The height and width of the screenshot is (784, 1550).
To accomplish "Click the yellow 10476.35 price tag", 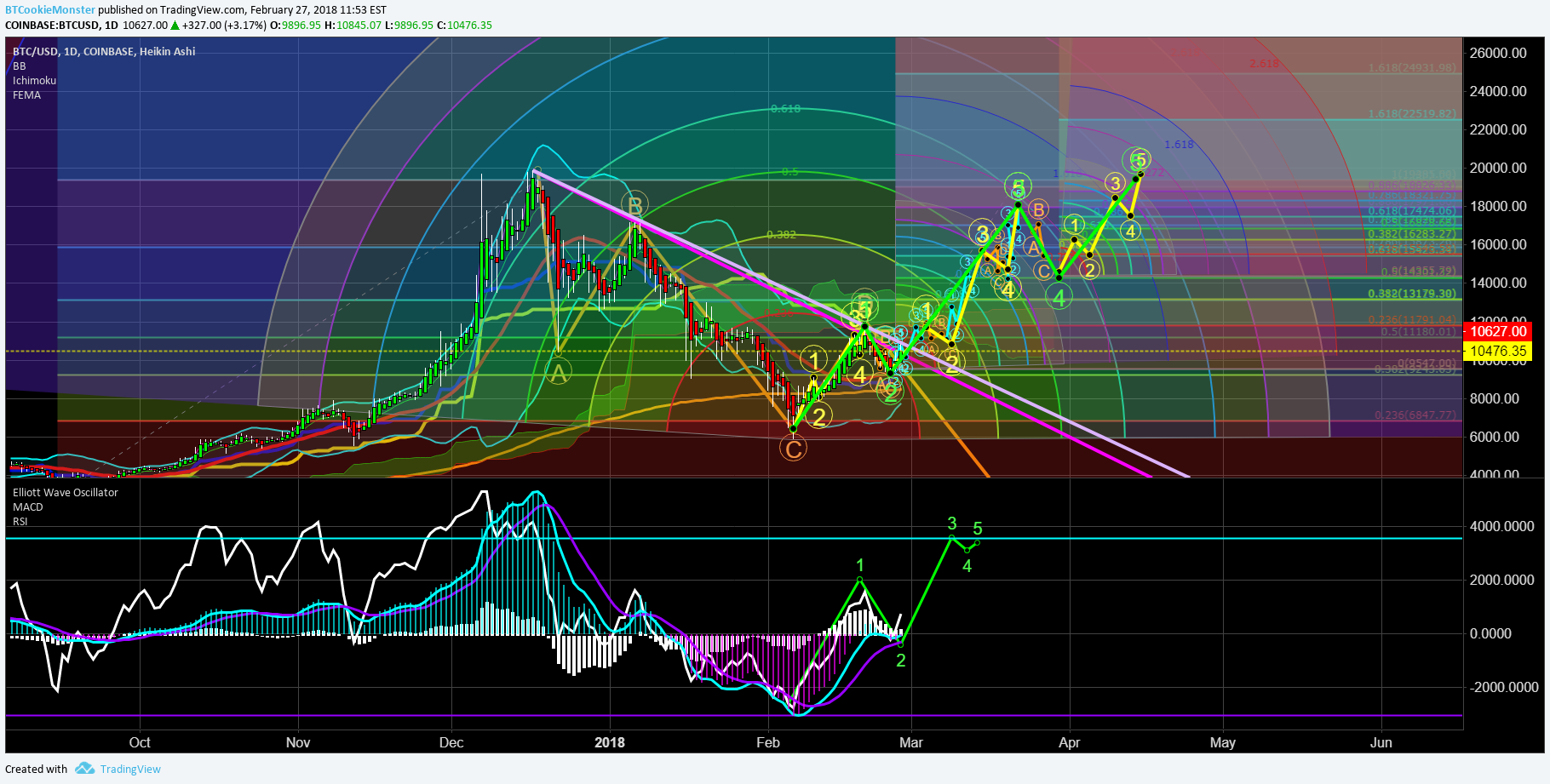I will (x=1498, y=351).
